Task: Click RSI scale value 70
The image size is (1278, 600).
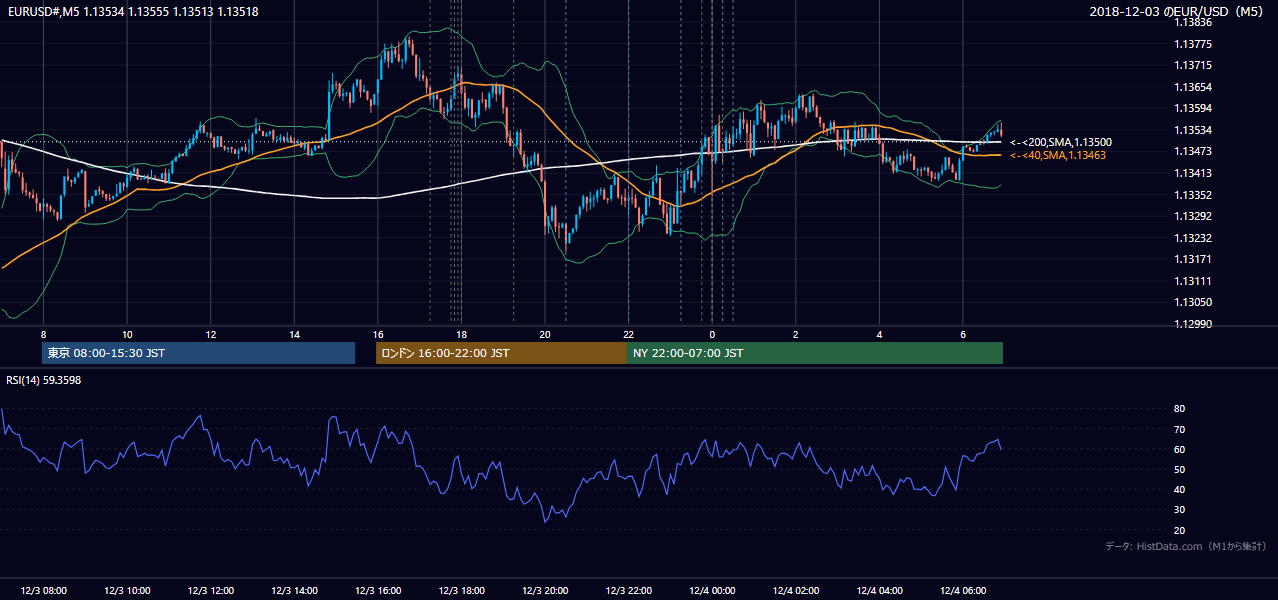Action: point(1180,429)
